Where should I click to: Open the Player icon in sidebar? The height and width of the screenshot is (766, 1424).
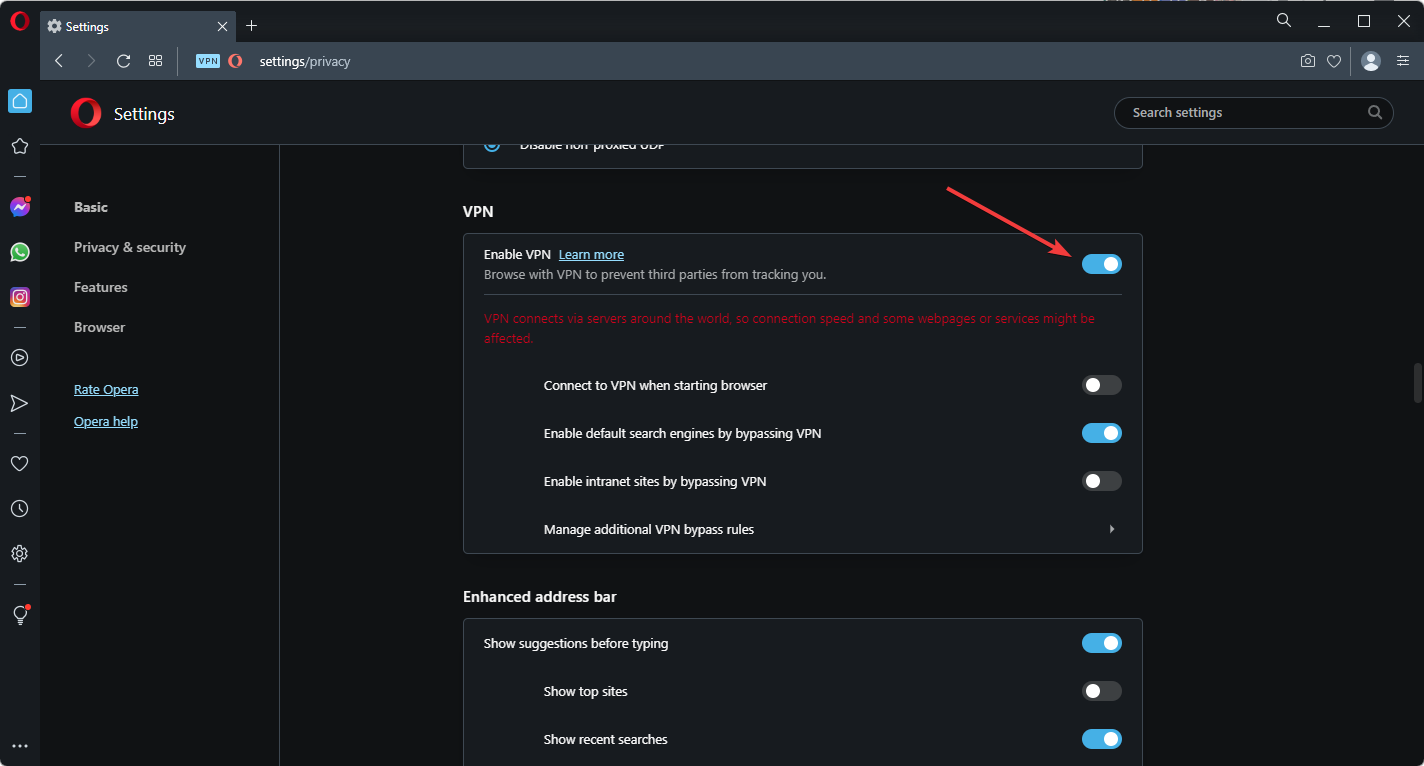19,357
